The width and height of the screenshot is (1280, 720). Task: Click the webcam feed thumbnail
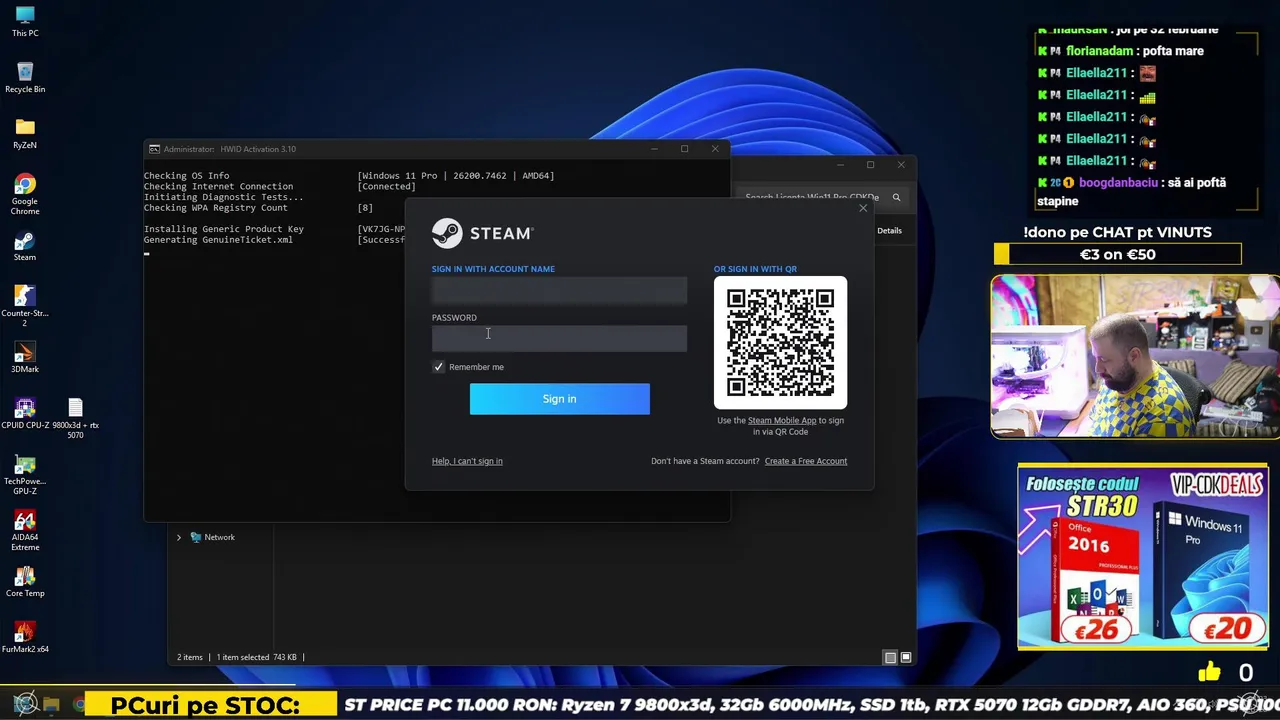pos(1135,357)
